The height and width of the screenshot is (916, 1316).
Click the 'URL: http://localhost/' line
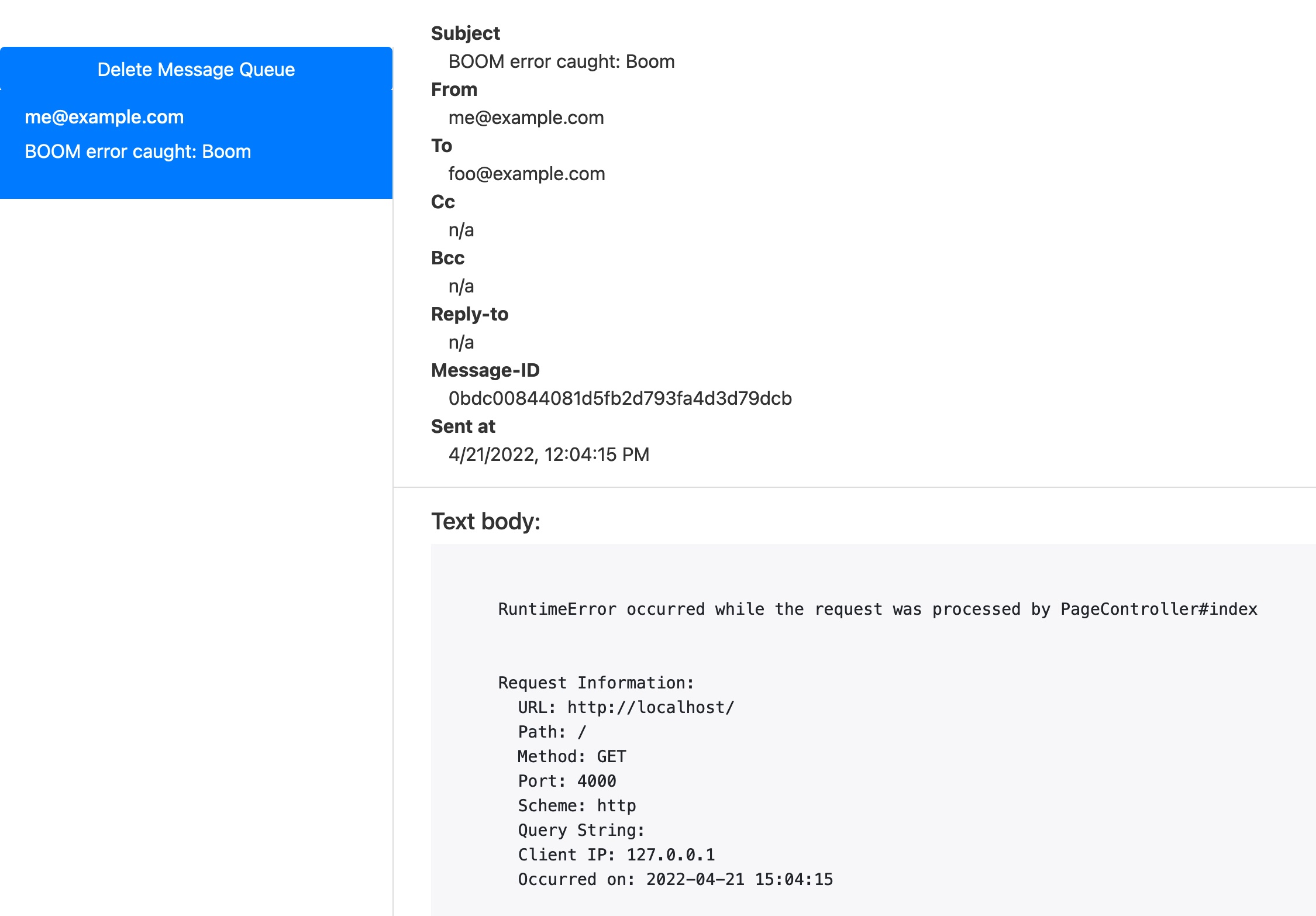pyautogui.click(x=626, y=707)
